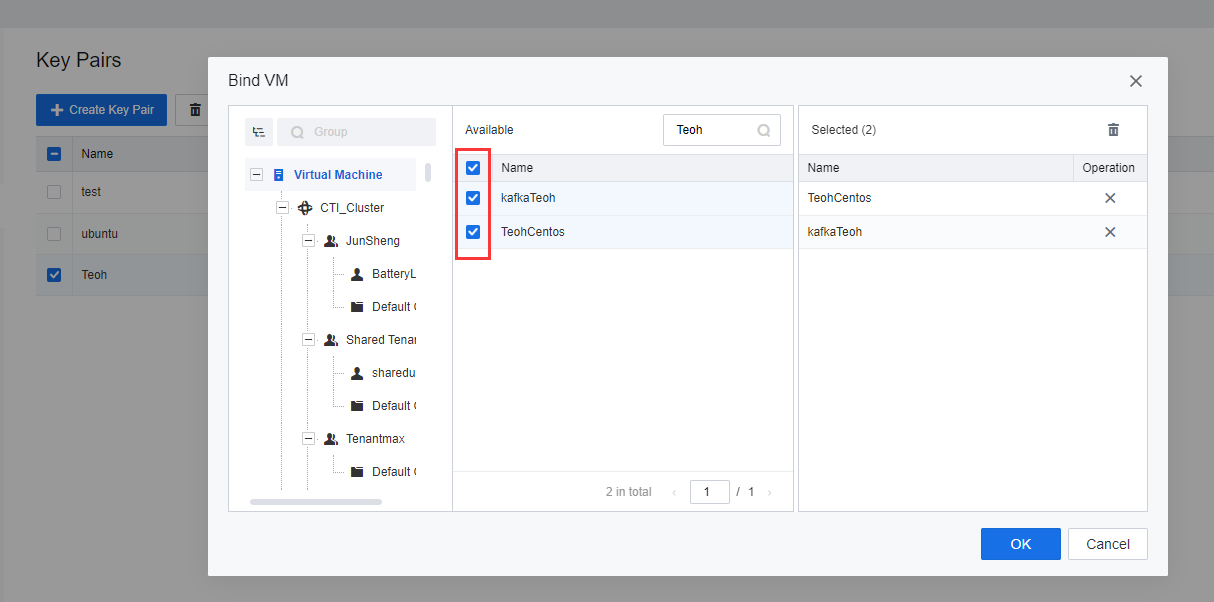1214x602 pixels.
Task: Click the next page arrow
Action: [x=769, y=492]
